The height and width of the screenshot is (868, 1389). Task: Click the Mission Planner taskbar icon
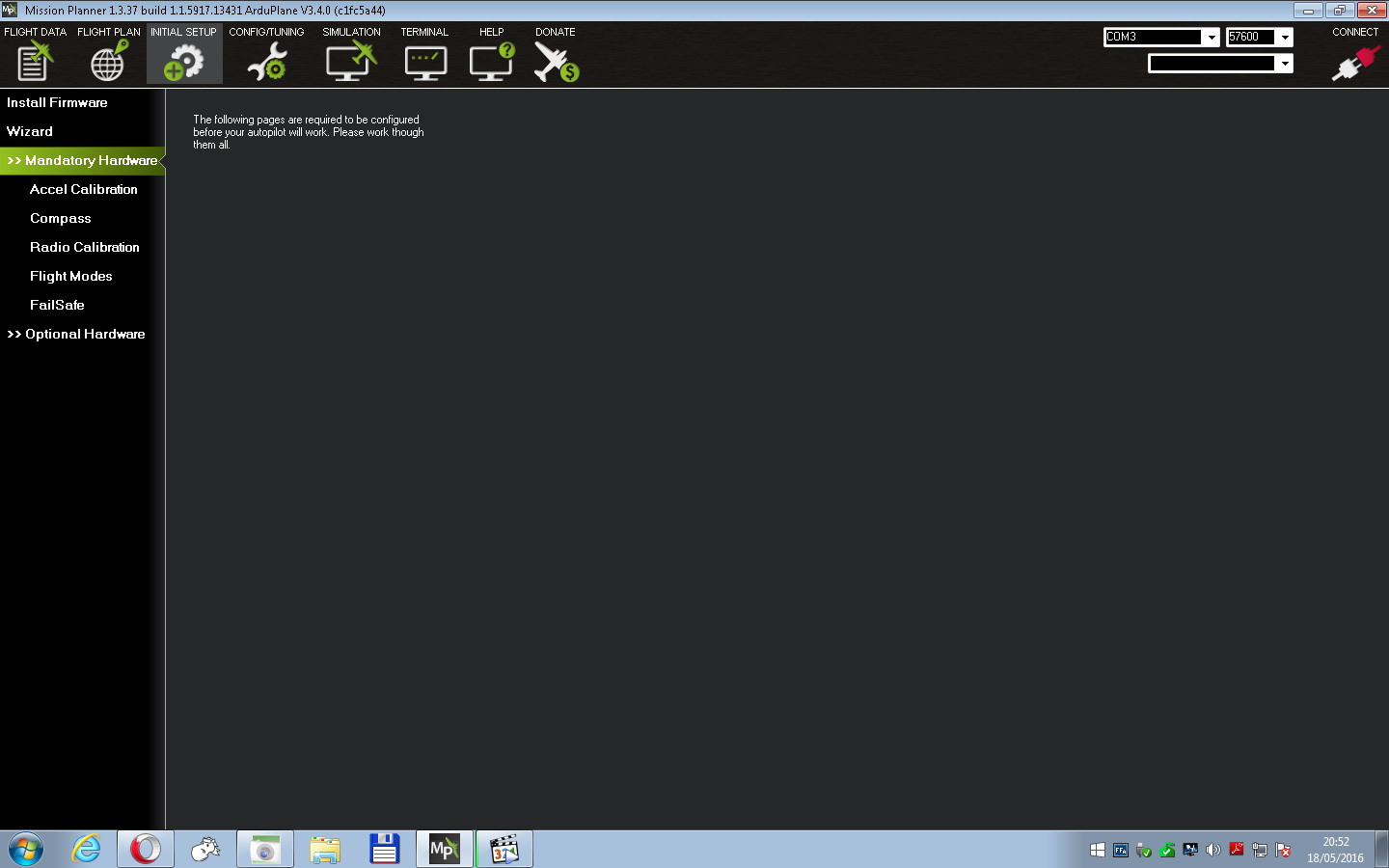coord(444,849)
